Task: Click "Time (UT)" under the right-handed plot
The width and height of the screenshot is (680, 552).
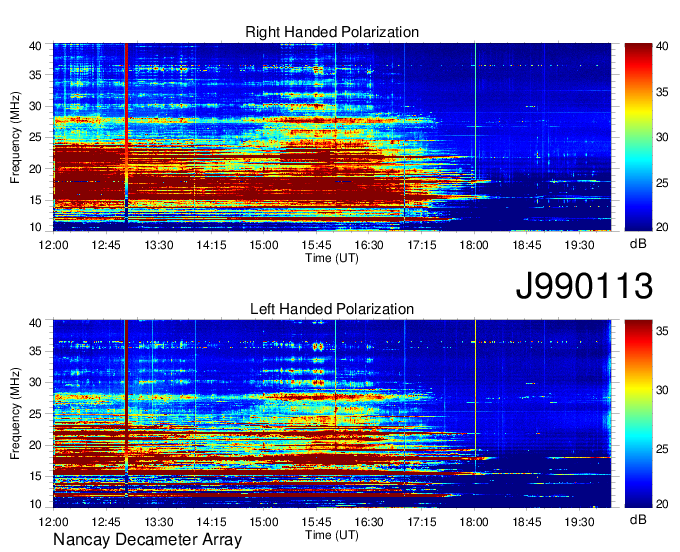Action: [x=332, y=258]
